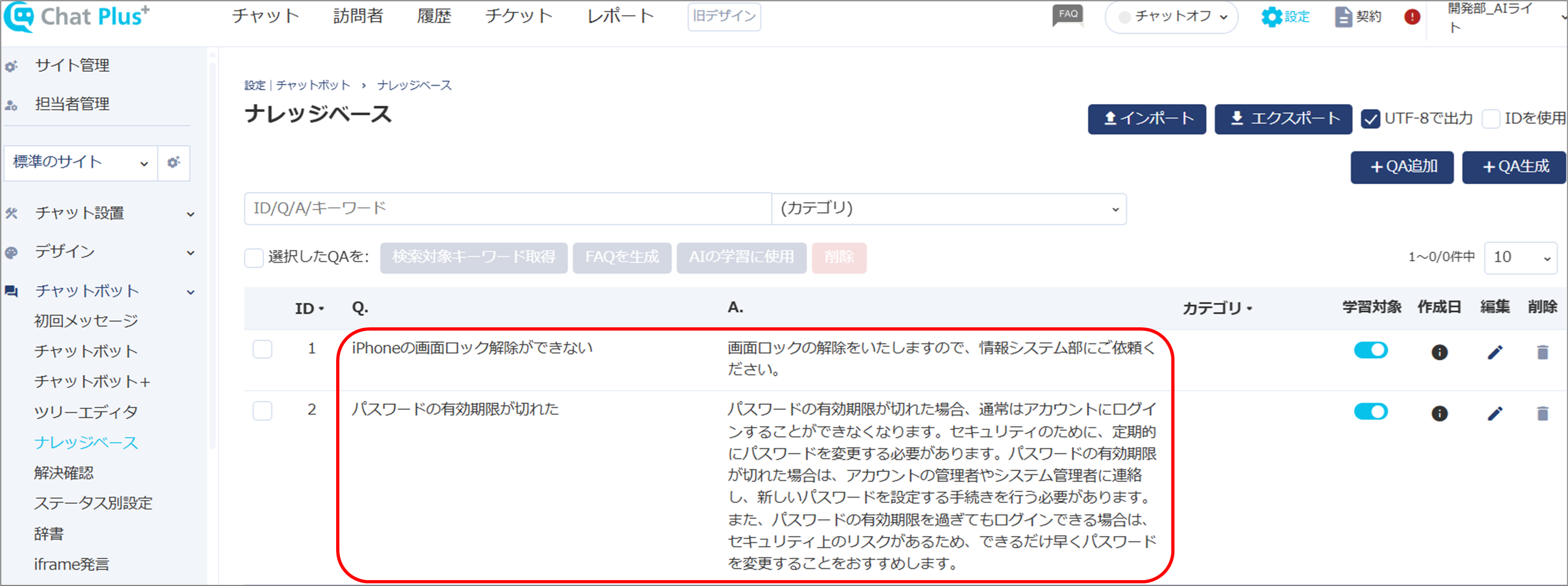Open the 履歴 top menu
This screenshot has width=1568, height=586.
point(434,16)
